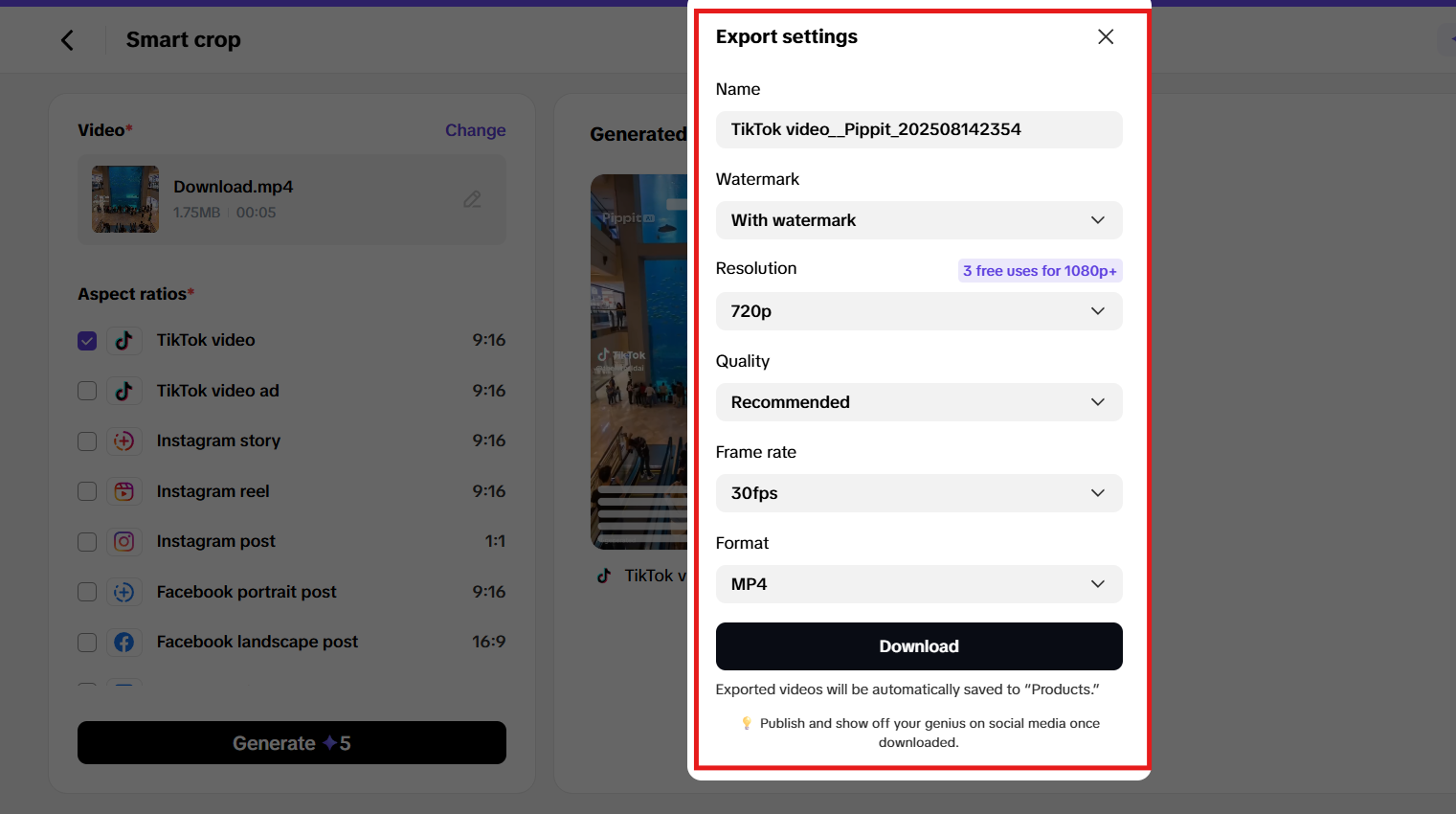Click the 3 free uses for 1080p+ badge
Viewport: 1456px width, 814px height.
[1040, 270]
